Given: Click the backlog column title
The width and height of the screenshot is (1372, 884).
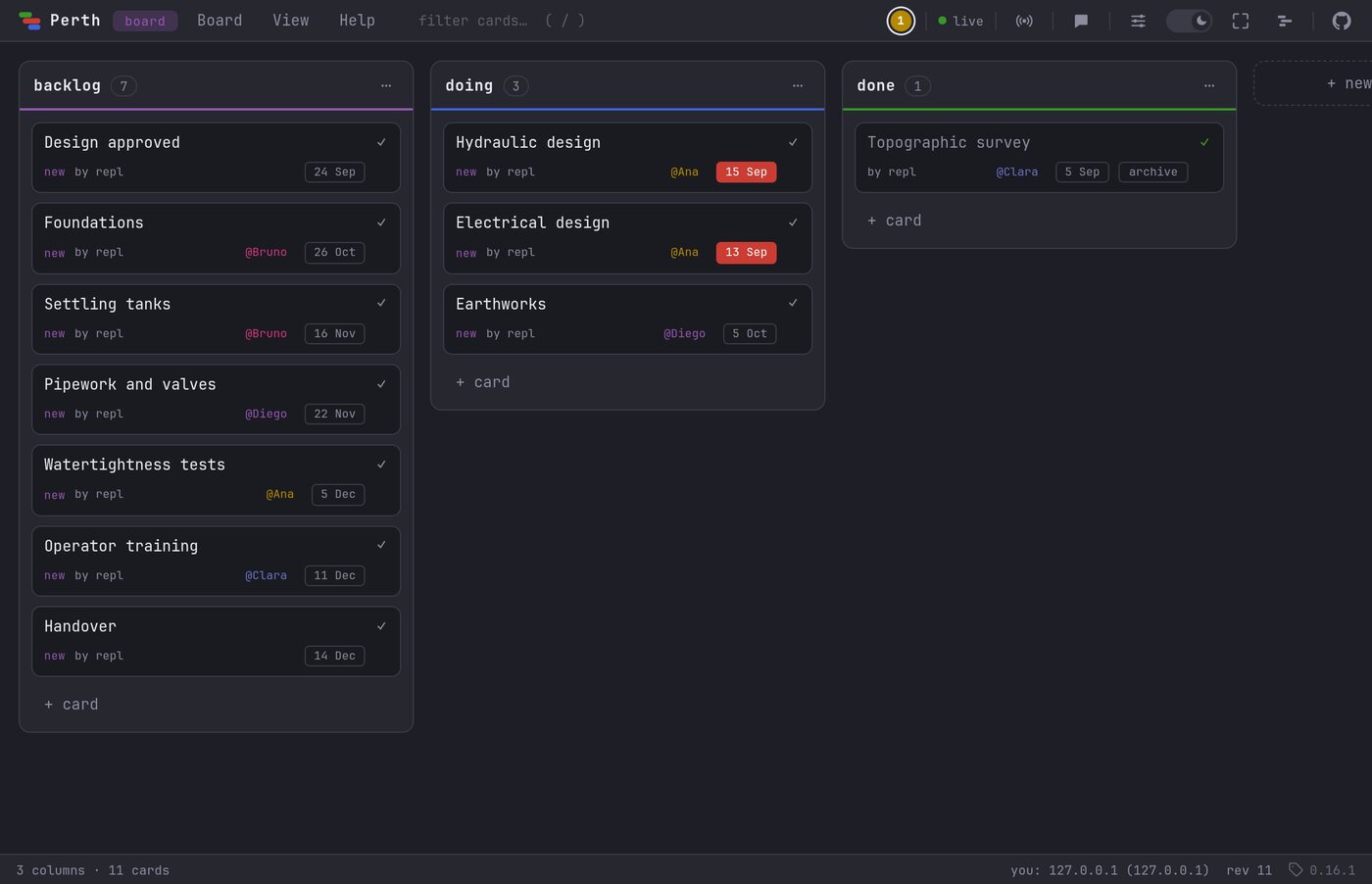Looking at the screenshot, I should (x=67, y=85).
